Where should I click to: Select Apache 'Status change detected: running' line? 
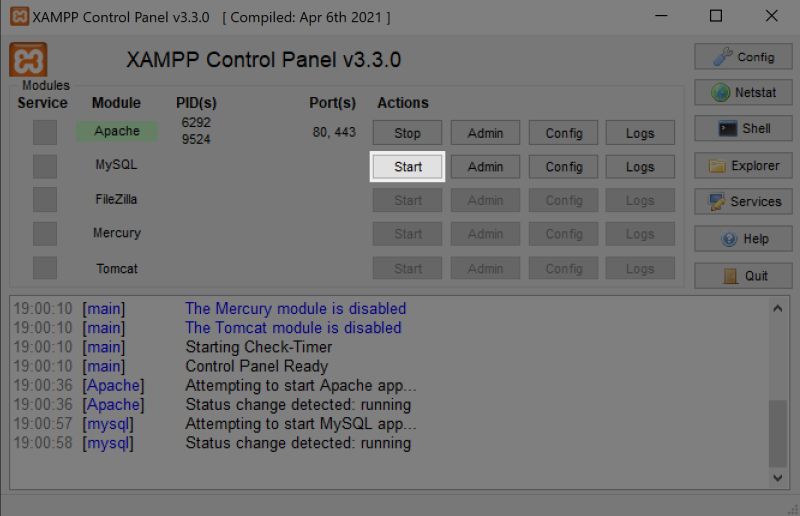click(x=298, y=405)
